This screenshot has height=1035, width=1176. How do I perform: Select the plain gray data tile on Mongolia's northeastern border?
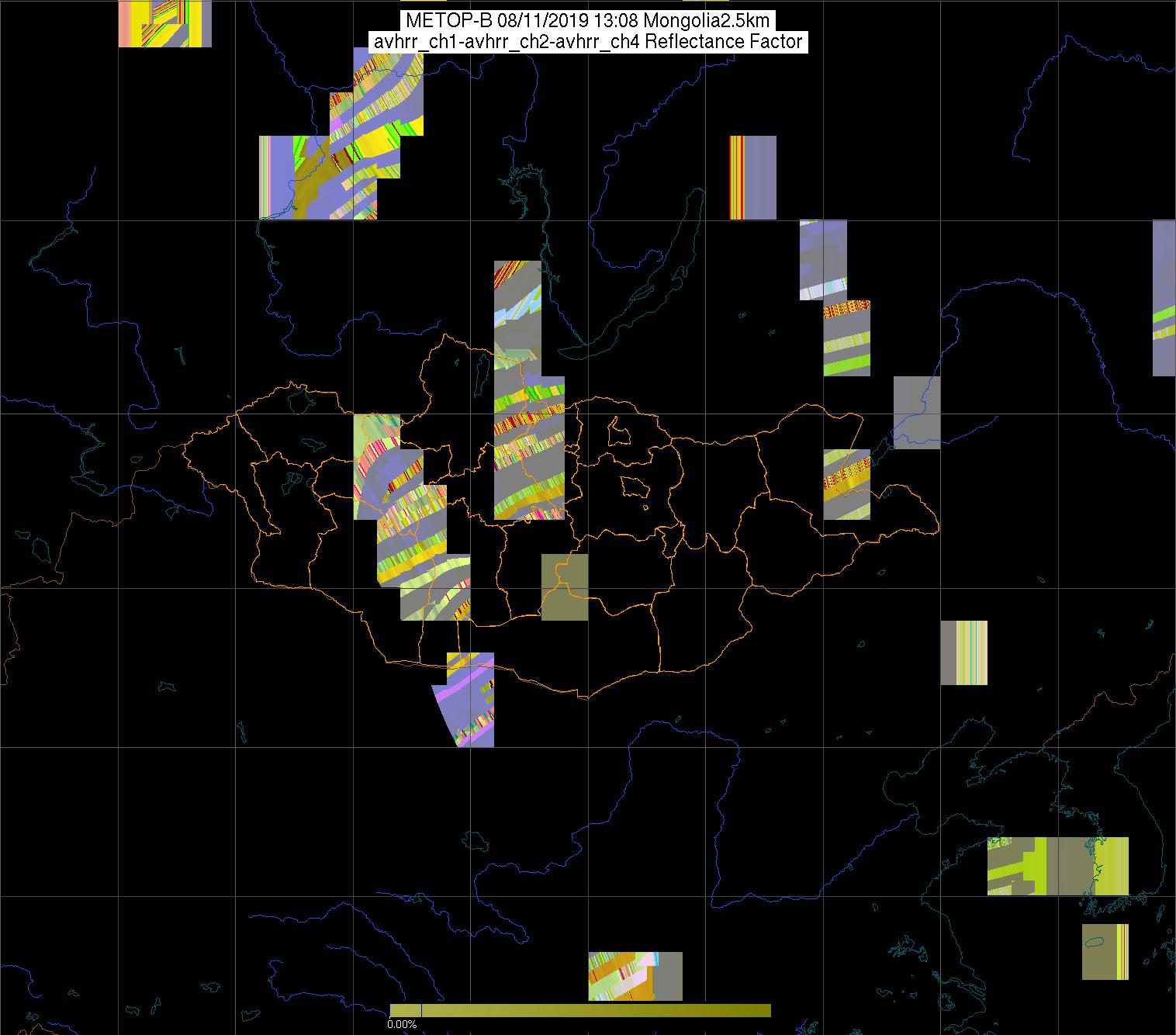click(x=917, y=412)
